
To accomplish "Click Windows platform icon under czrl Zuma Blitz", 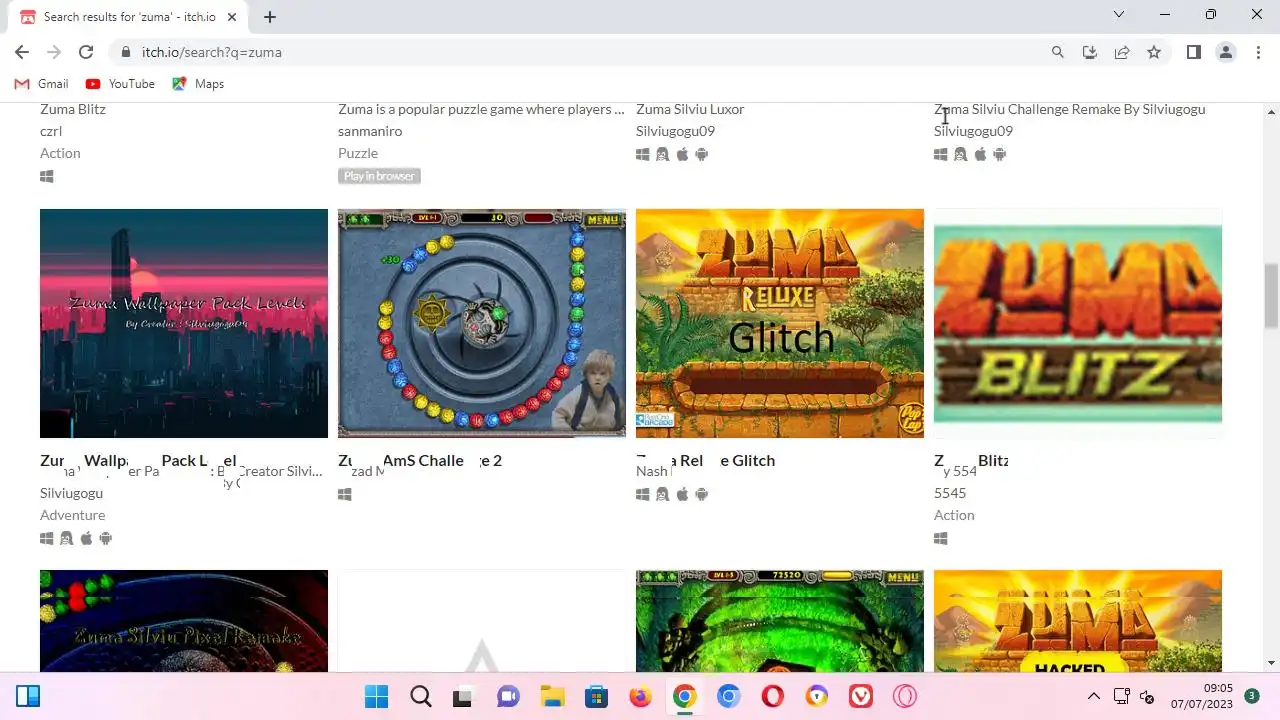I will tap(47, 176).
